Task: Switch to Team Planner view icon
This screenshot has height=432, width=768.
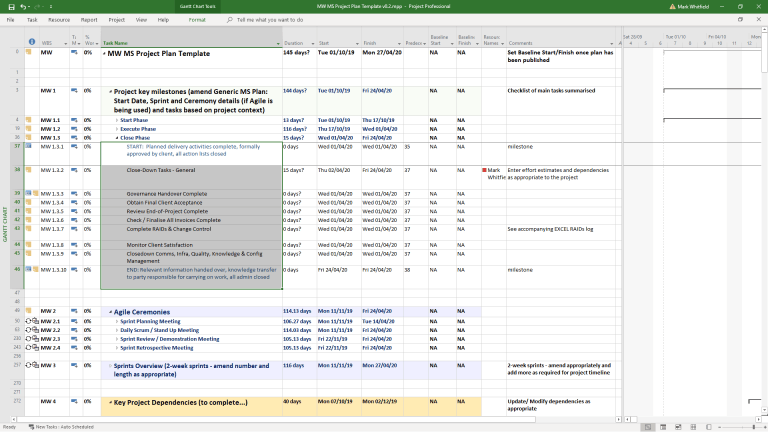Action: [678, 427]
